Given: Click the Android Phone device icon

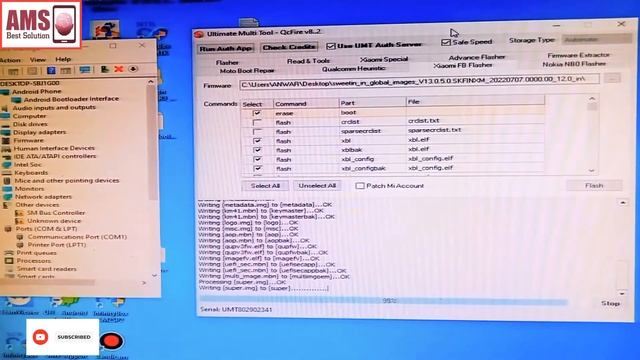Looking at the screenshot, I should (5, 92).
